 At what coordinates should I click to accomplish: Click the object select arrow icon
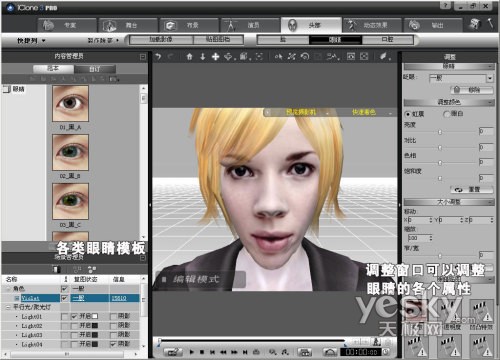click(278, 57)
